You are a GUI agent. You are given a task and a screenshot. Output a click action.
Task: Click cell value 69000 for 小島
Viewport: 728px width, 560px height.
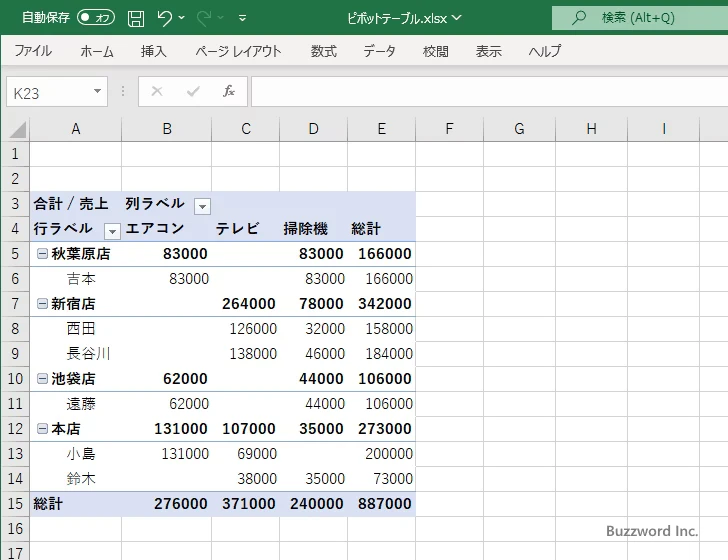[x=257, y=454]
